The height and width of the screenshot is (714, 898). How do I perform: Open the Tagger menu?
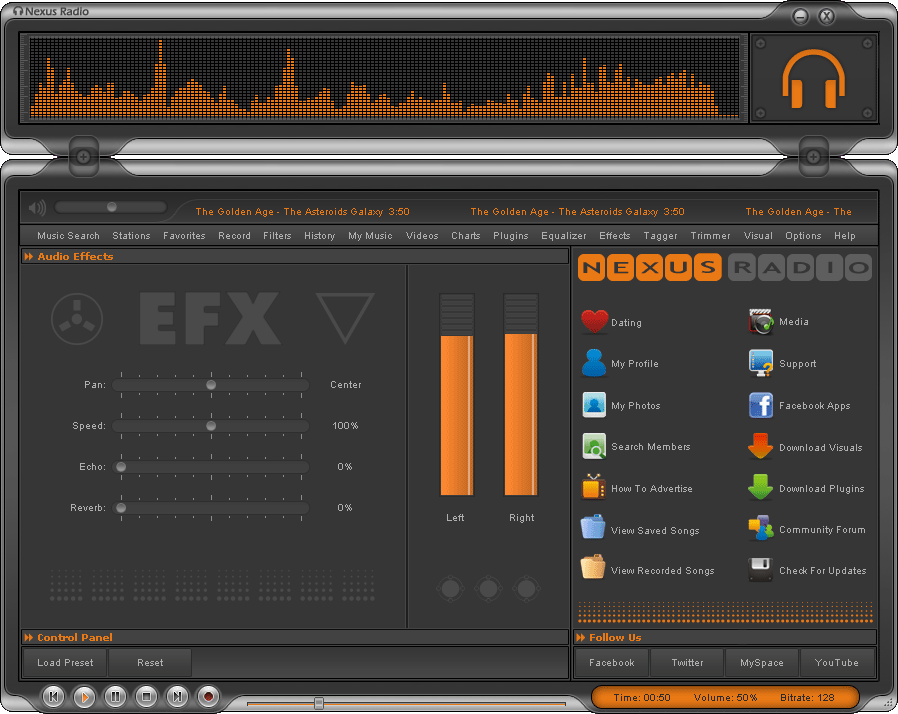pos(660,235)
